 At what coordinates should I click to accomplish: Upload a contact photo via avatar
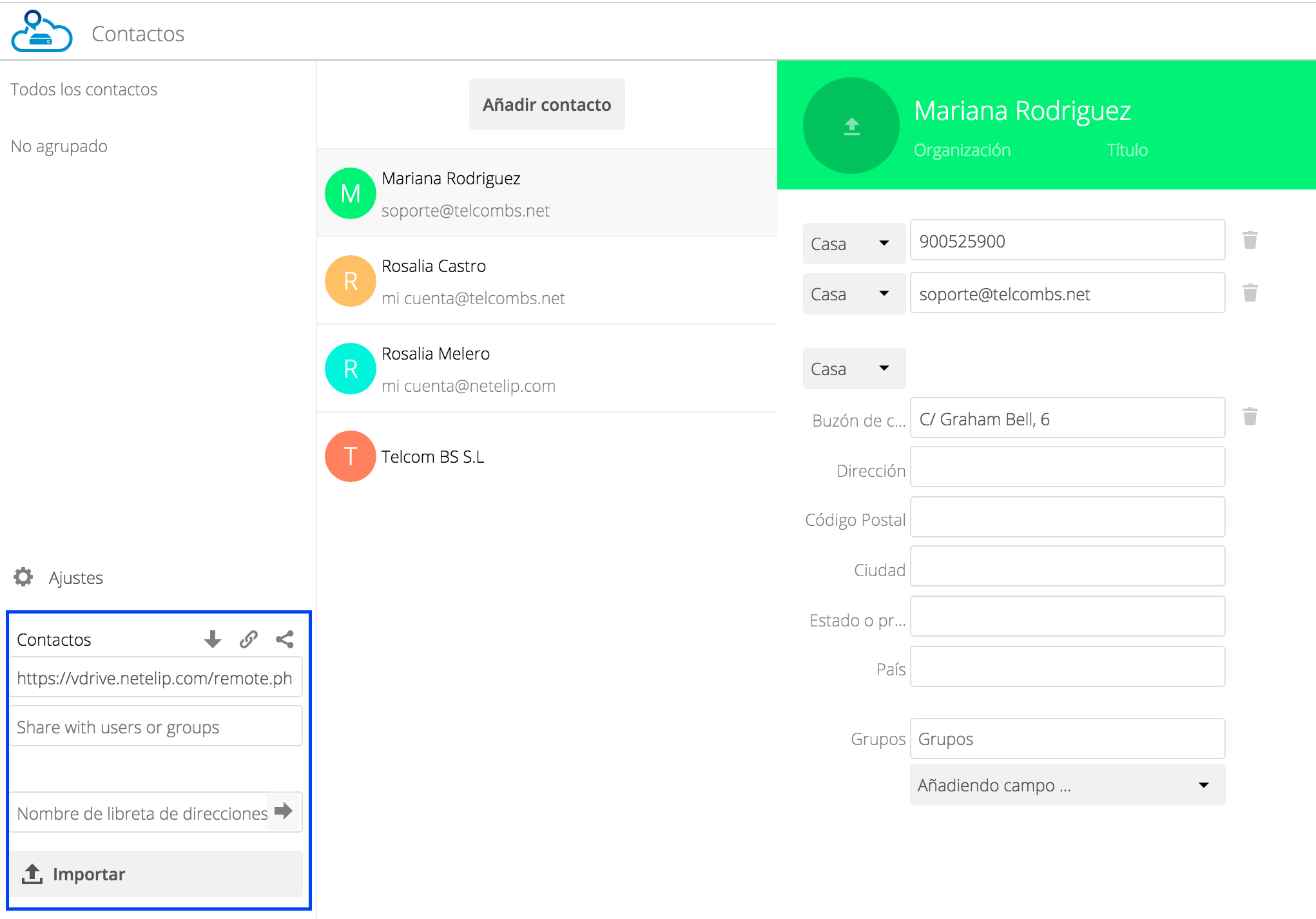click(851, 126)
